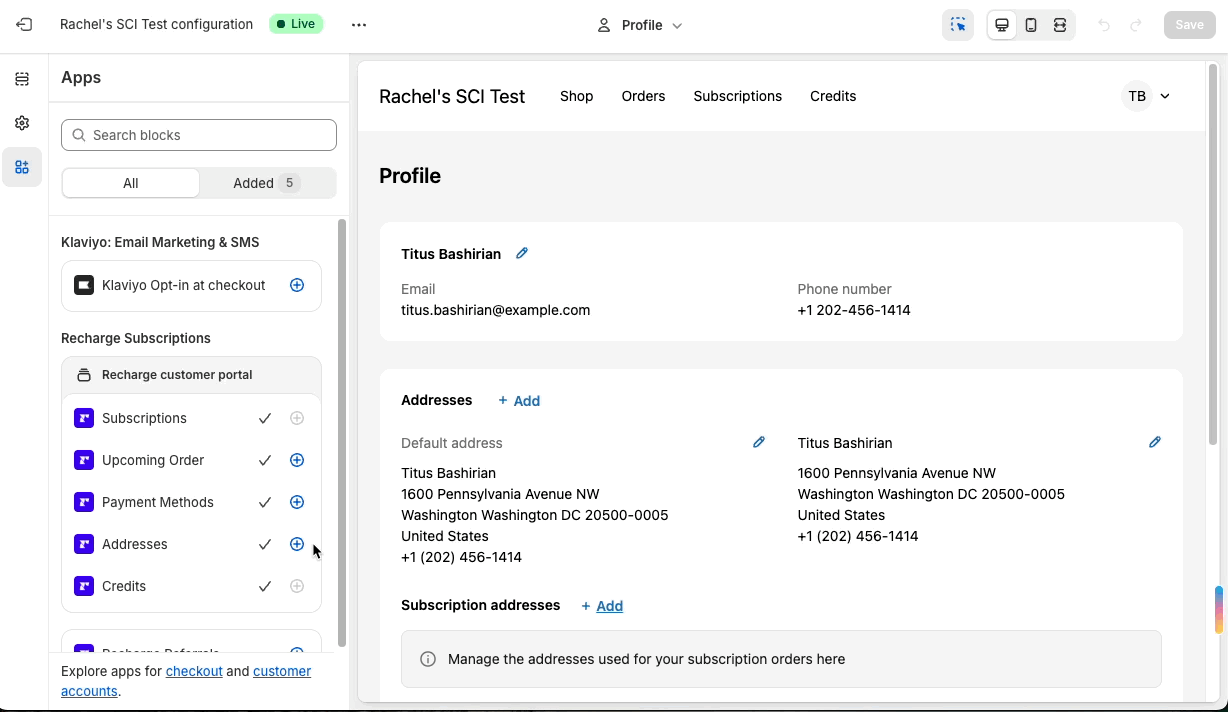Open the Credits nav item
Viewport: 1228px width, 712px height.
click(833, 96)
